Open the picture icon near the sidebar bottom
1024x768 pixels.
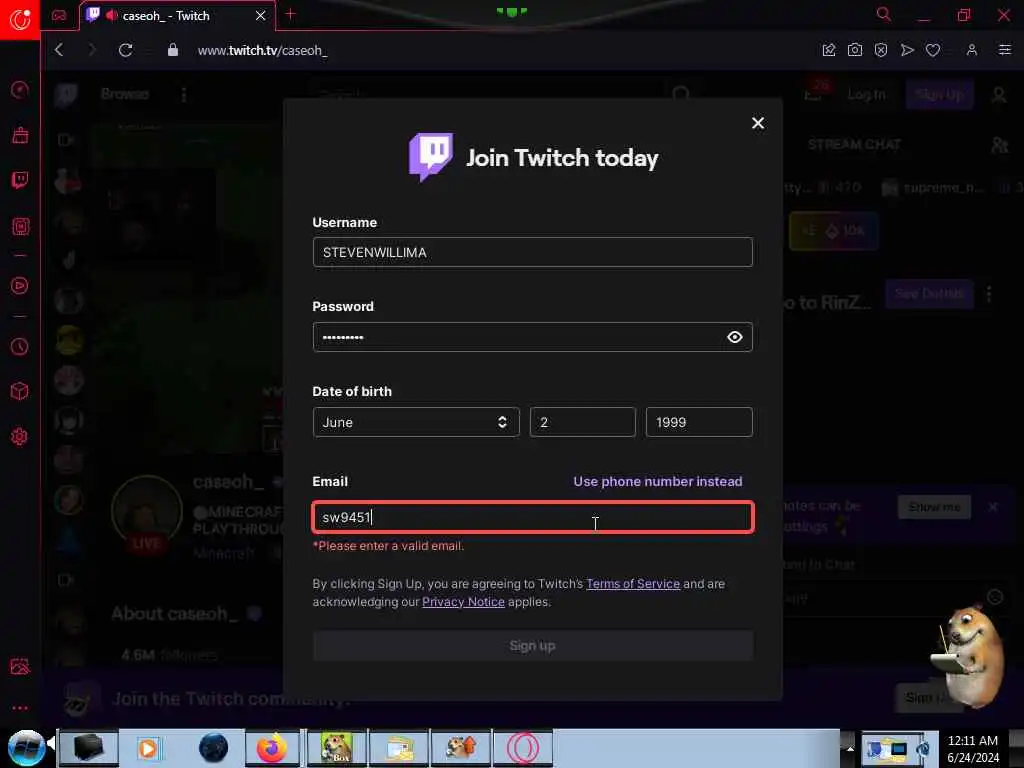coord(20,666)
